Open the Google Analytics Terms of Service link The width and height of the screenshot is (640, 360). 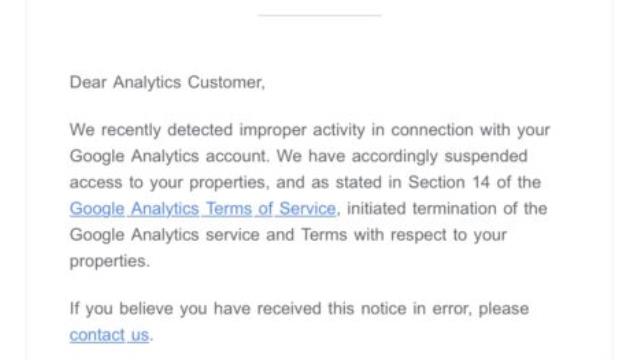pos(203,209)
